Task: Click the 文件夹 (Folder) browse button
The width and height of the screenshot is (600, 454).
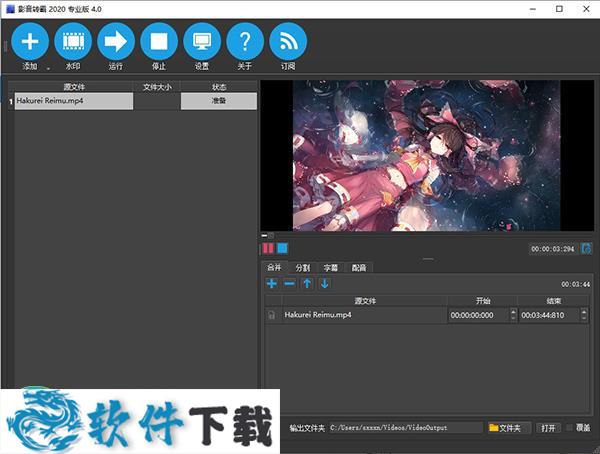Action: pos(509,428)
